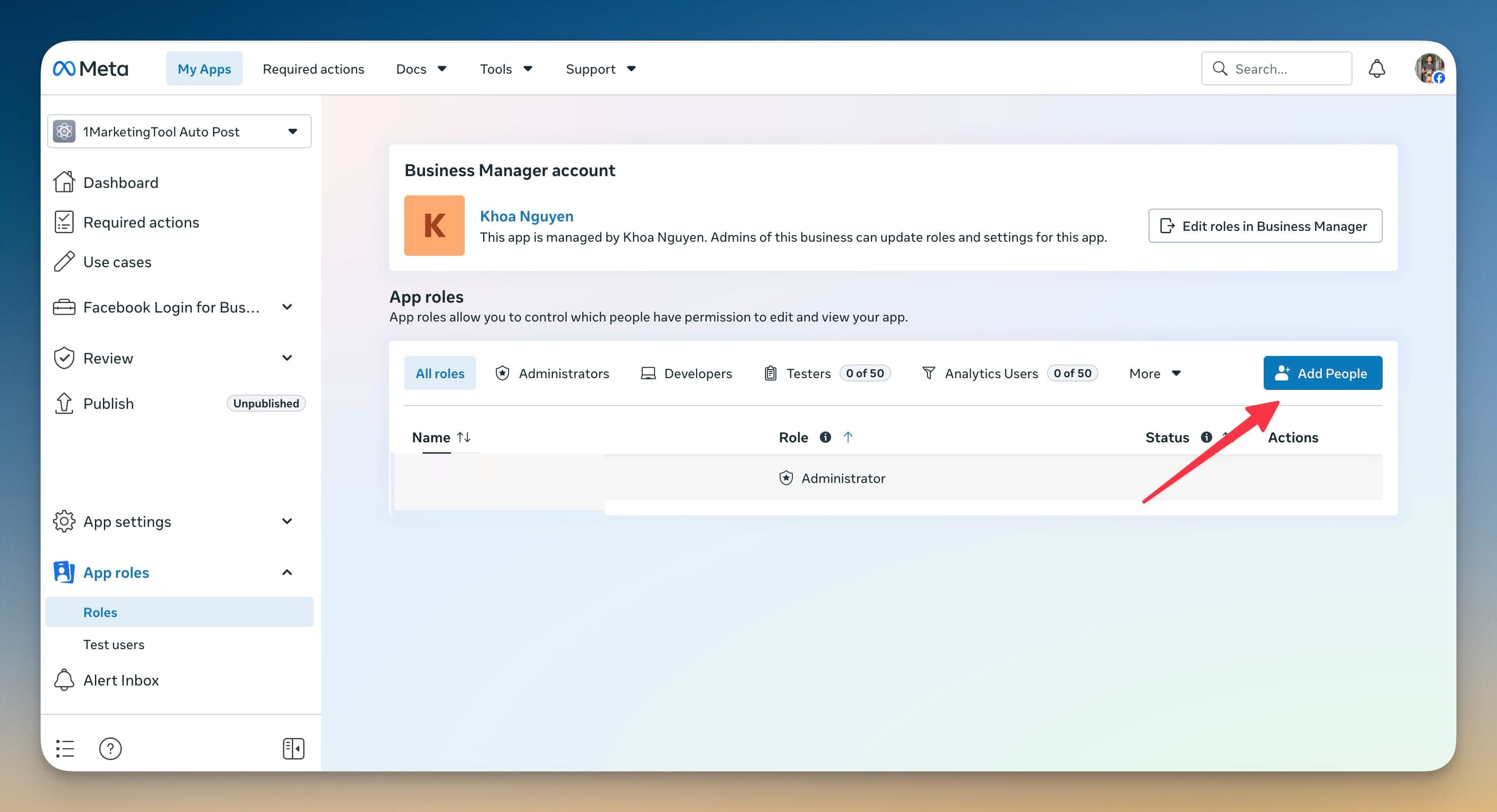Image resolution: width=1497 pixels, height=812 pixels.
Task: Switch to Analytics Users tab
Action: (x=1010, y=373)
